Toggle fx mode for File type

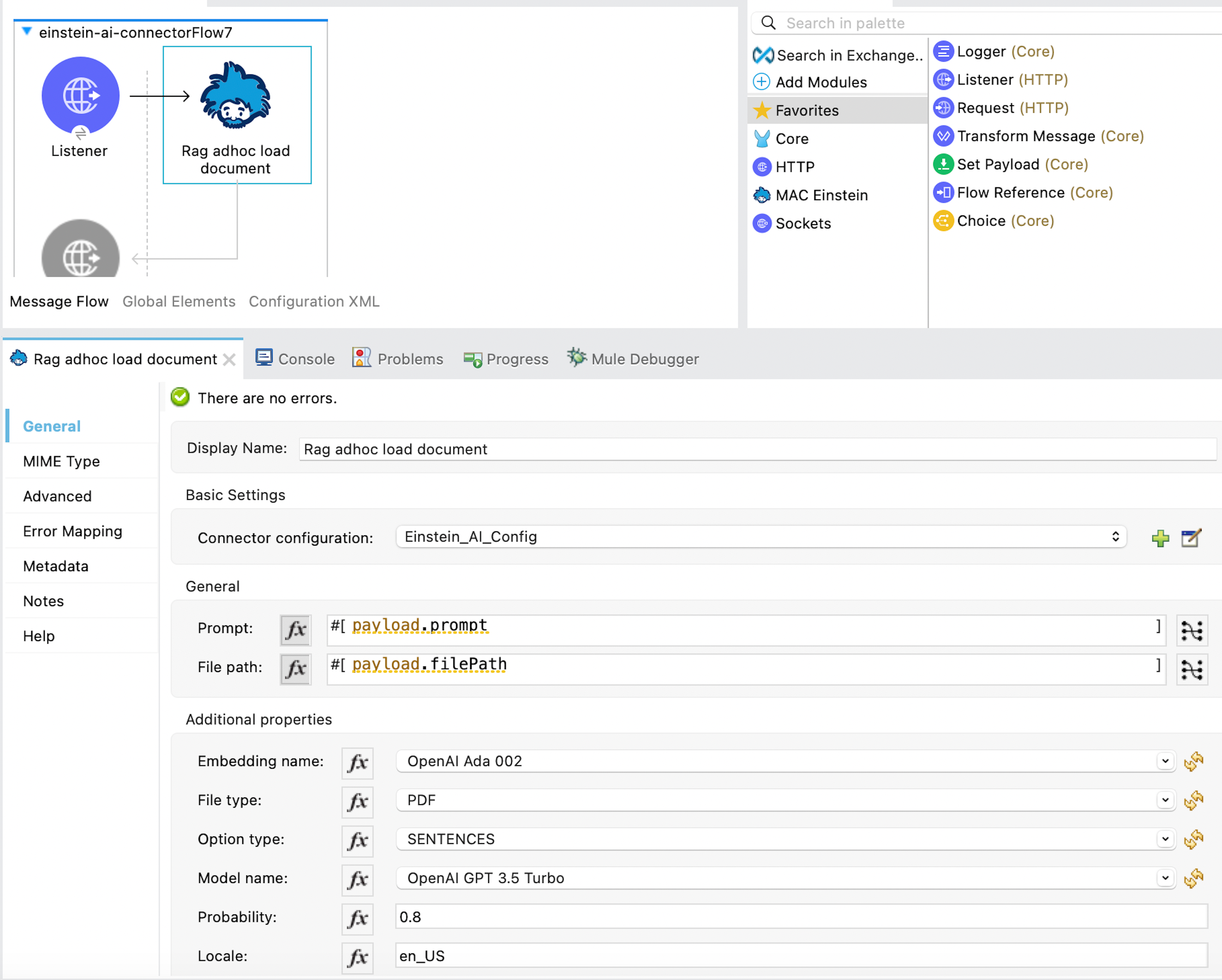pos(358,802)
